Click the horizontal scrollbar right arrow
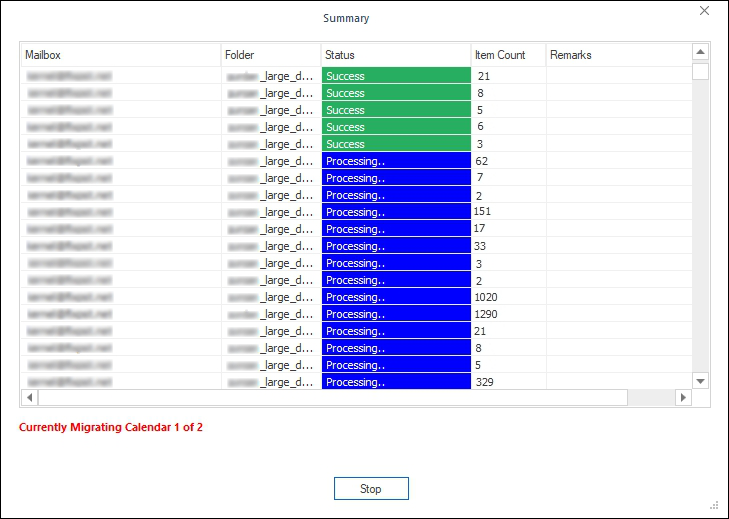 point(683,398)
